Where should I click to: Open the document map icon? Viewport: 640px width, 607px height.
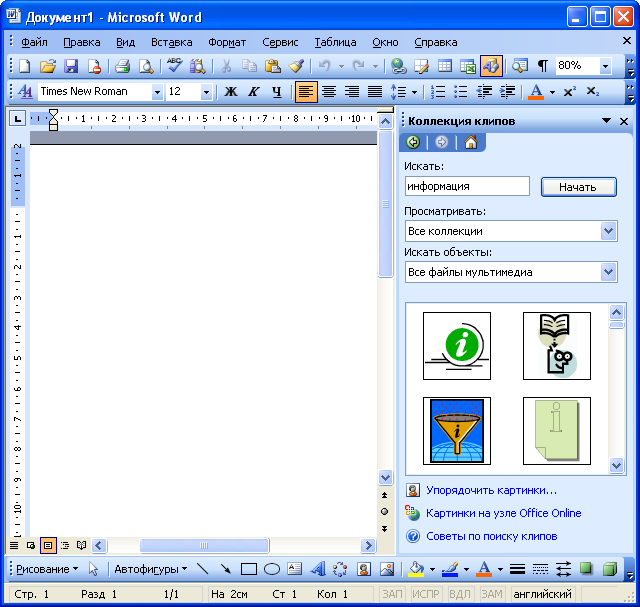(x=520, y=66)
